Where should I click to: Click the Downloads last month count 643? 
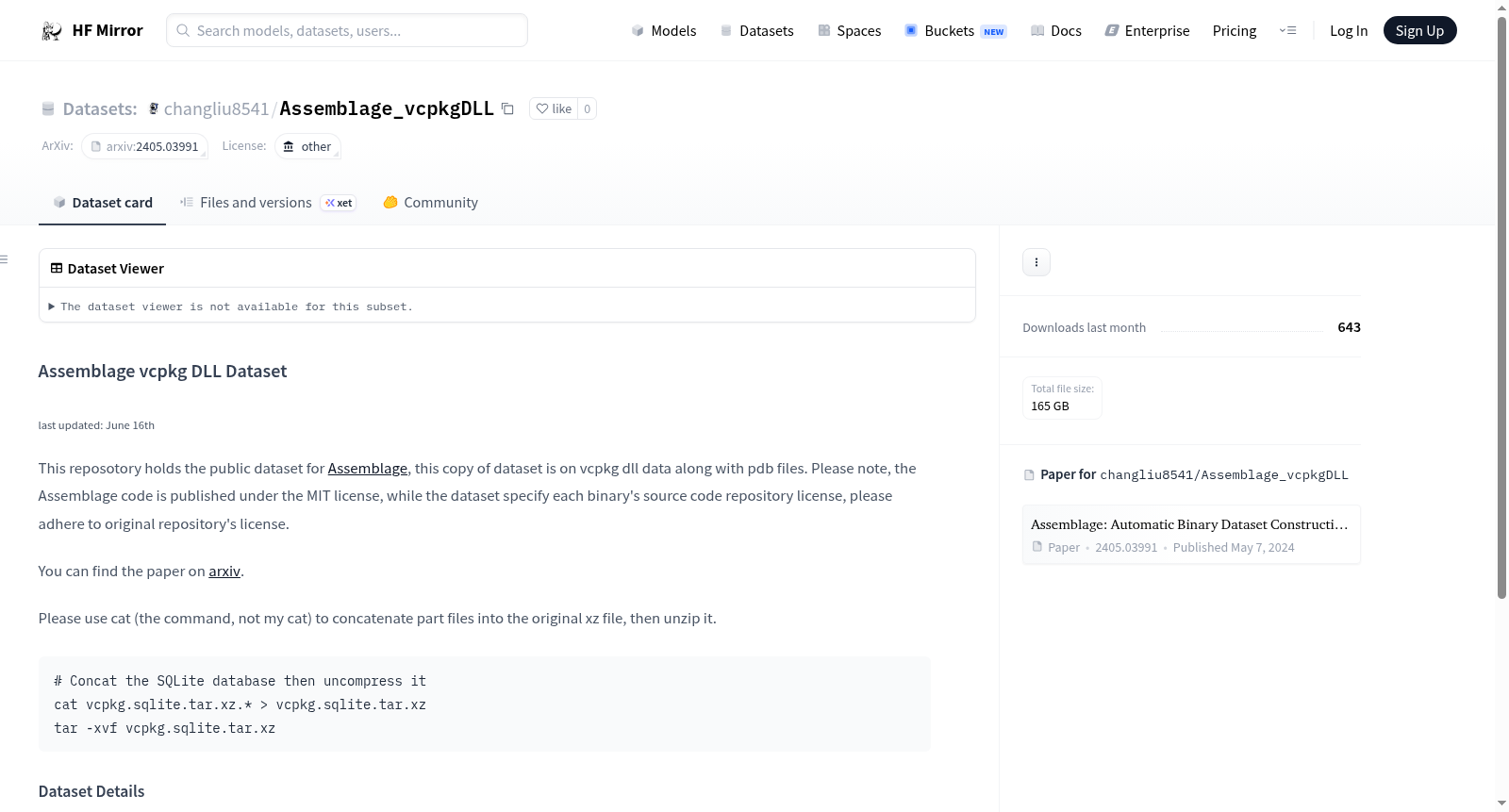[1350, 327]
